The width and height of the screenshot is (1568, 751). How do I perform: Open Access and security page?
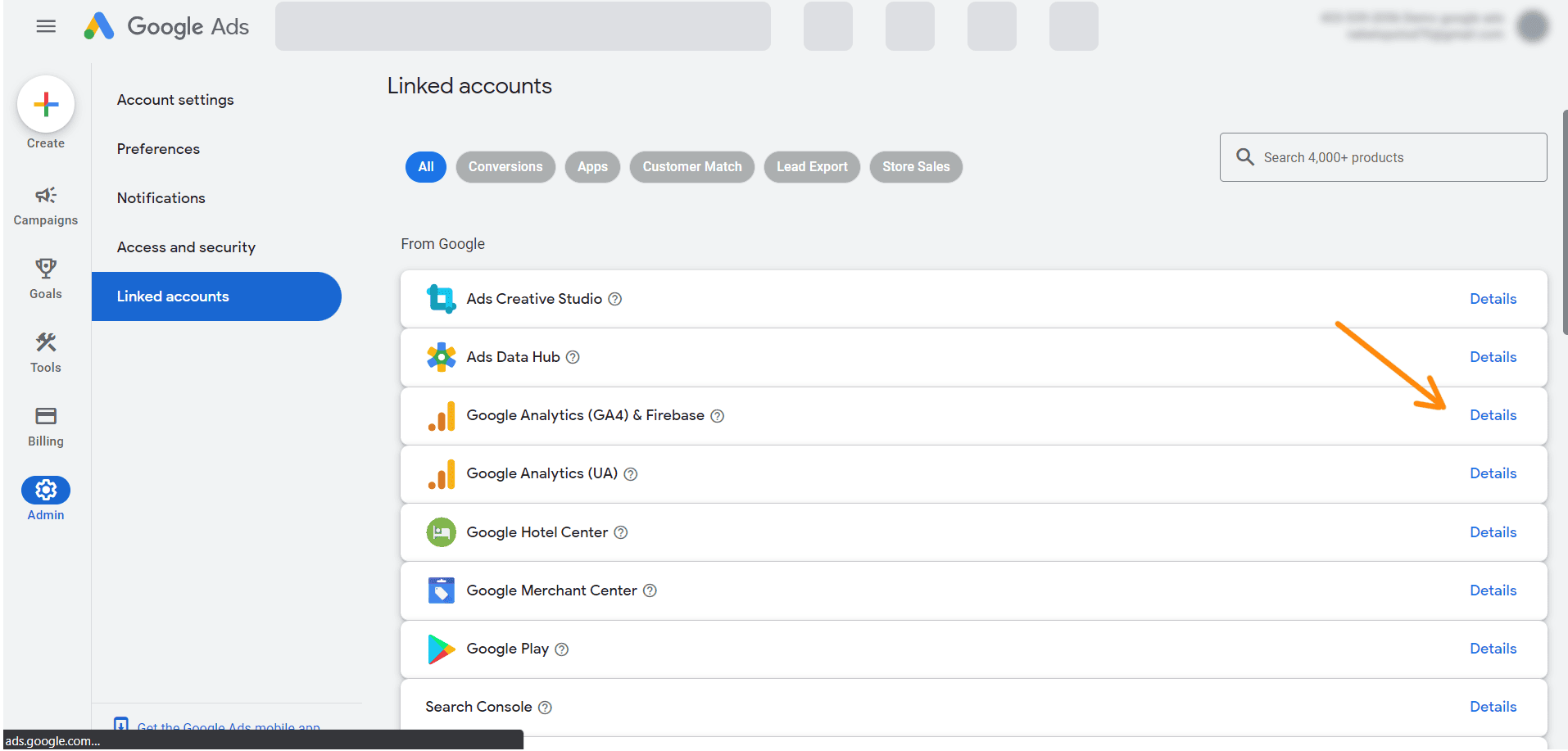(x=186, y=247)
